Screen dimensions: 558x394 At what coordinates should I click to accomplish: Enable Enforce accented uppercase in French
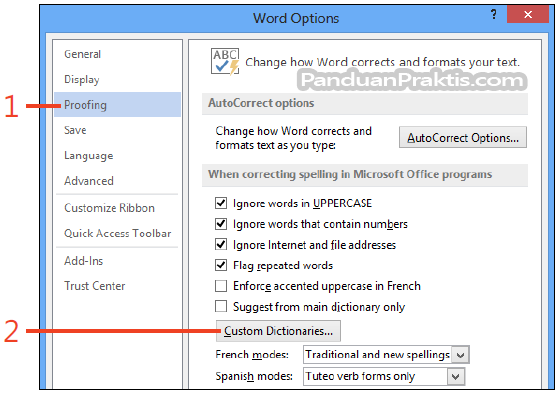click(x=221, y=286)
